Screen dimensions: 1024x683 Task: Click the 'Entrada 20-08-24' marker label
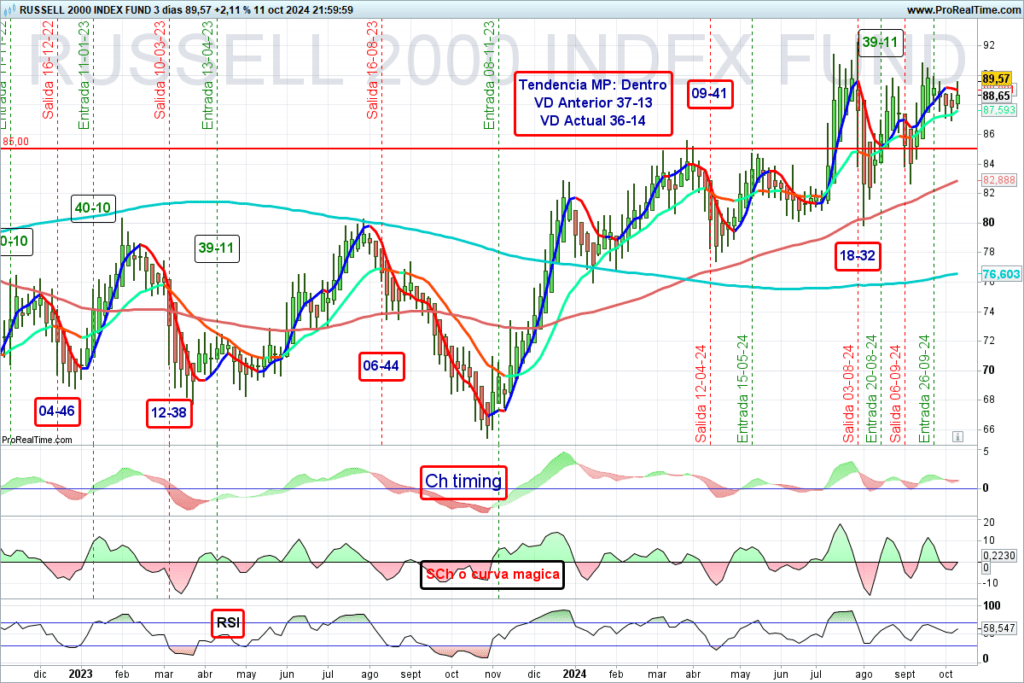click(x=872, y=389)
